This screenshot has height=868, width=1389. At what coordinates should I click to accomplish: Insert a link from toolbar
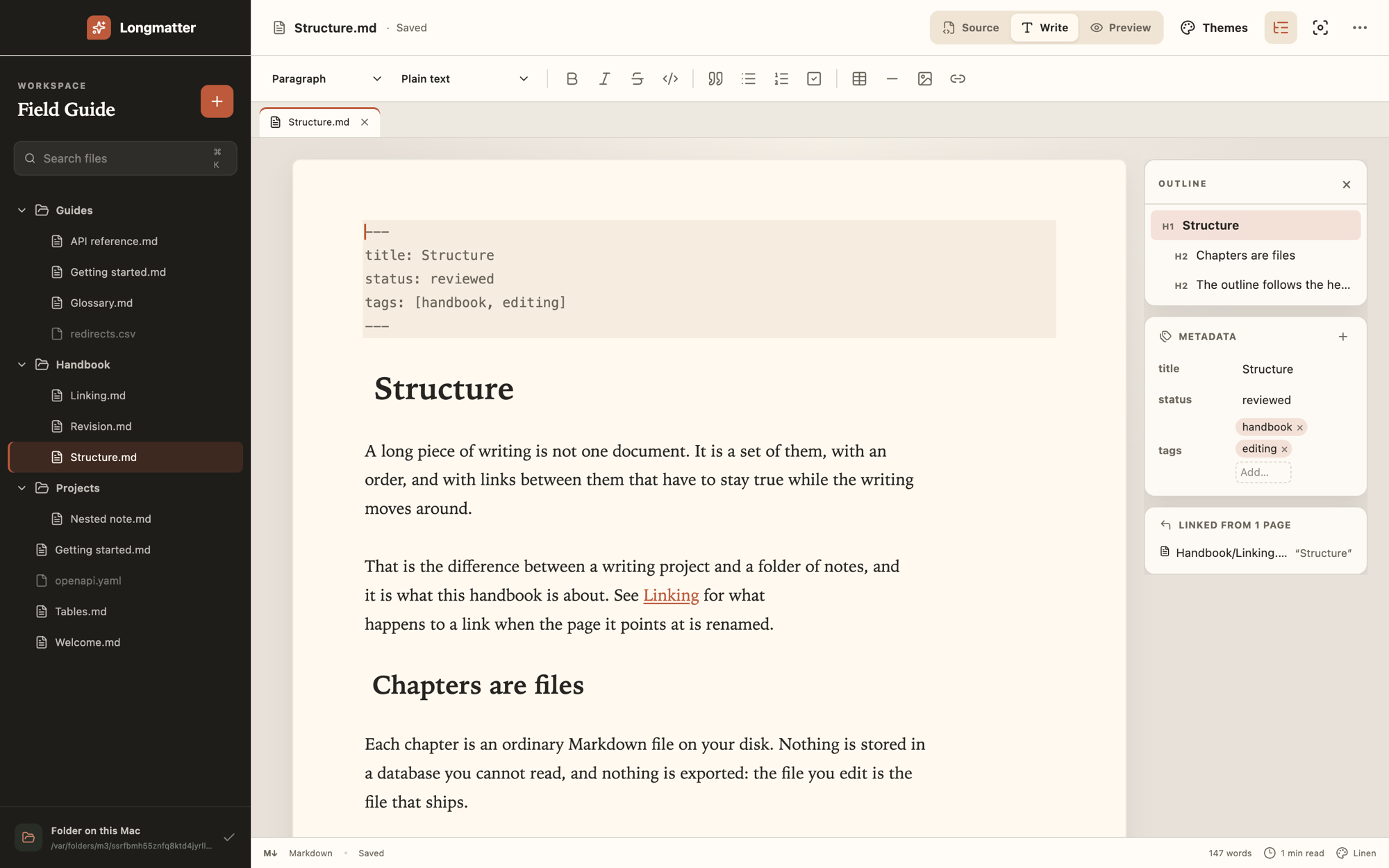click(958, 78)
